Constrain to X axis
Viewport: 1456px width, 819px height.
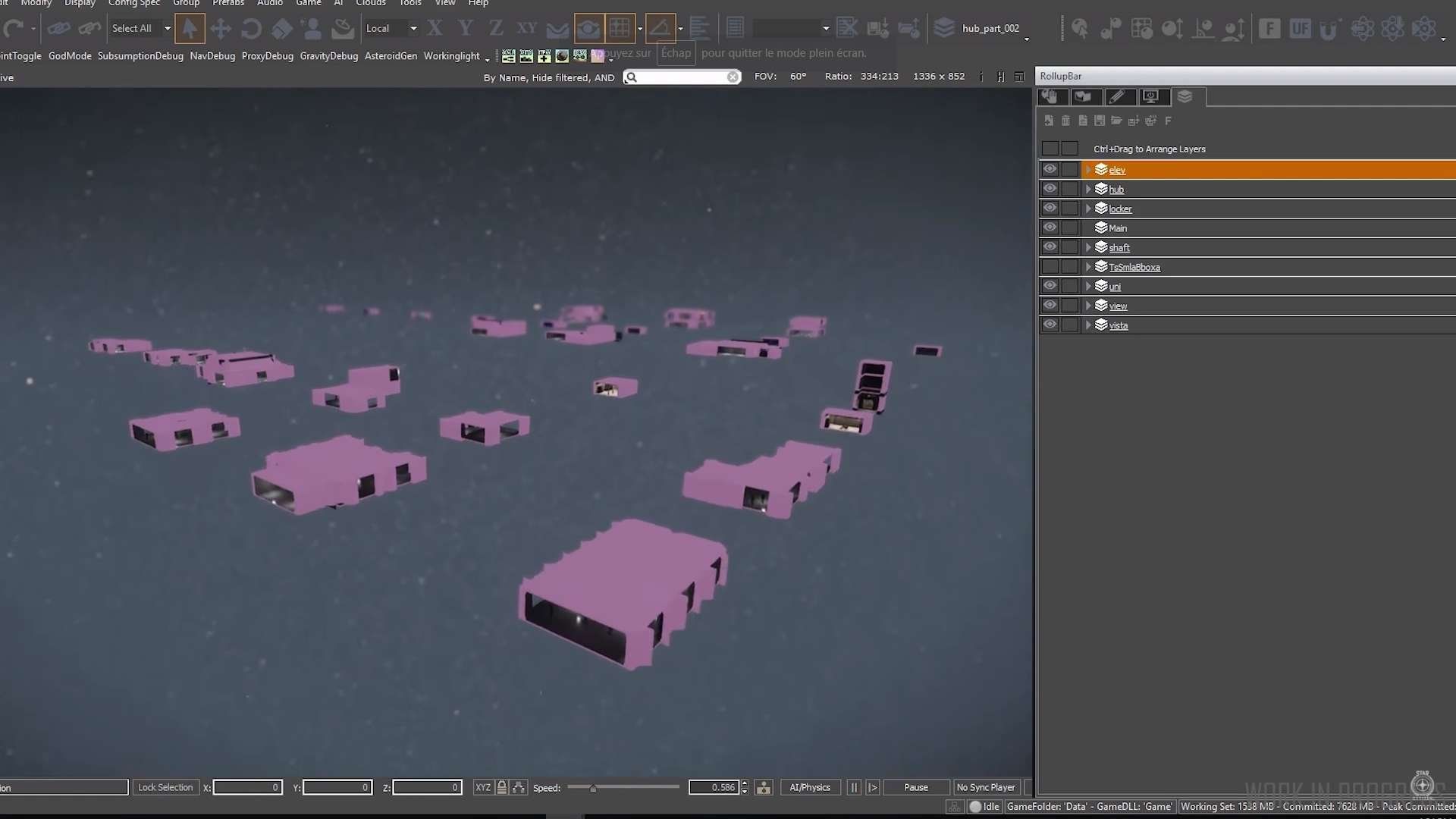435,29
